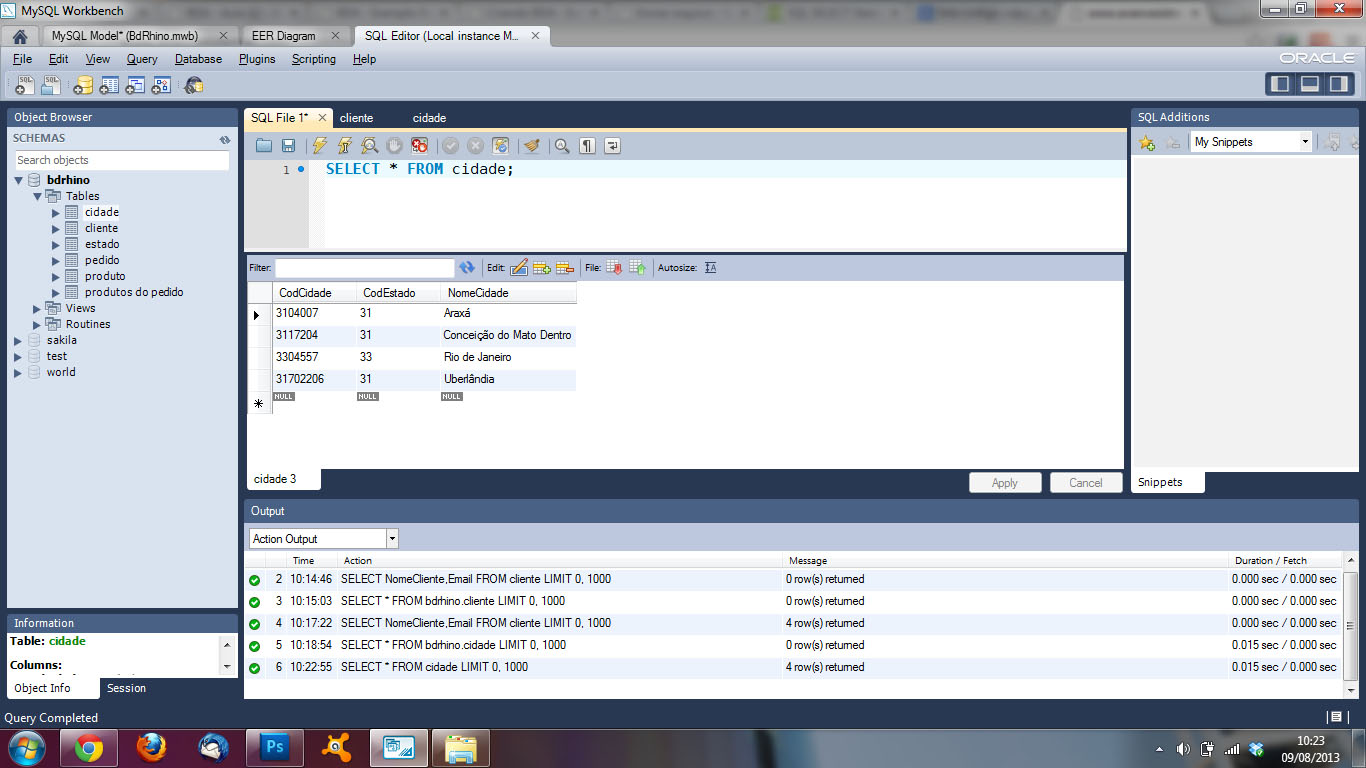
Task: Click the Insert new row icon
Action: pyautogui.click(x=542, y=268)
